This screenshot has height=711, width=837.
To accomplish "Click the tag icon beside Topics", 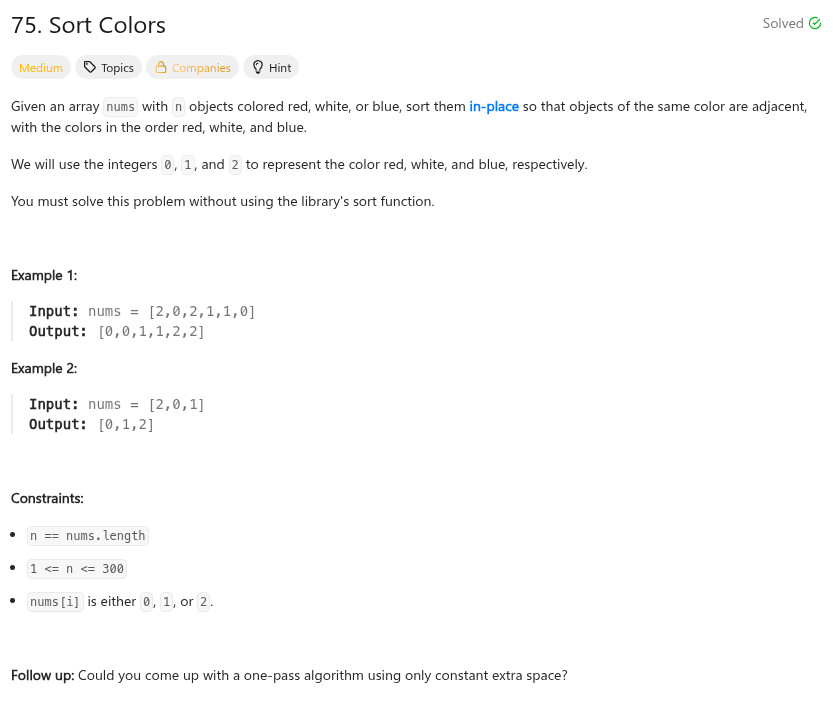I will [x=90, y=68].
